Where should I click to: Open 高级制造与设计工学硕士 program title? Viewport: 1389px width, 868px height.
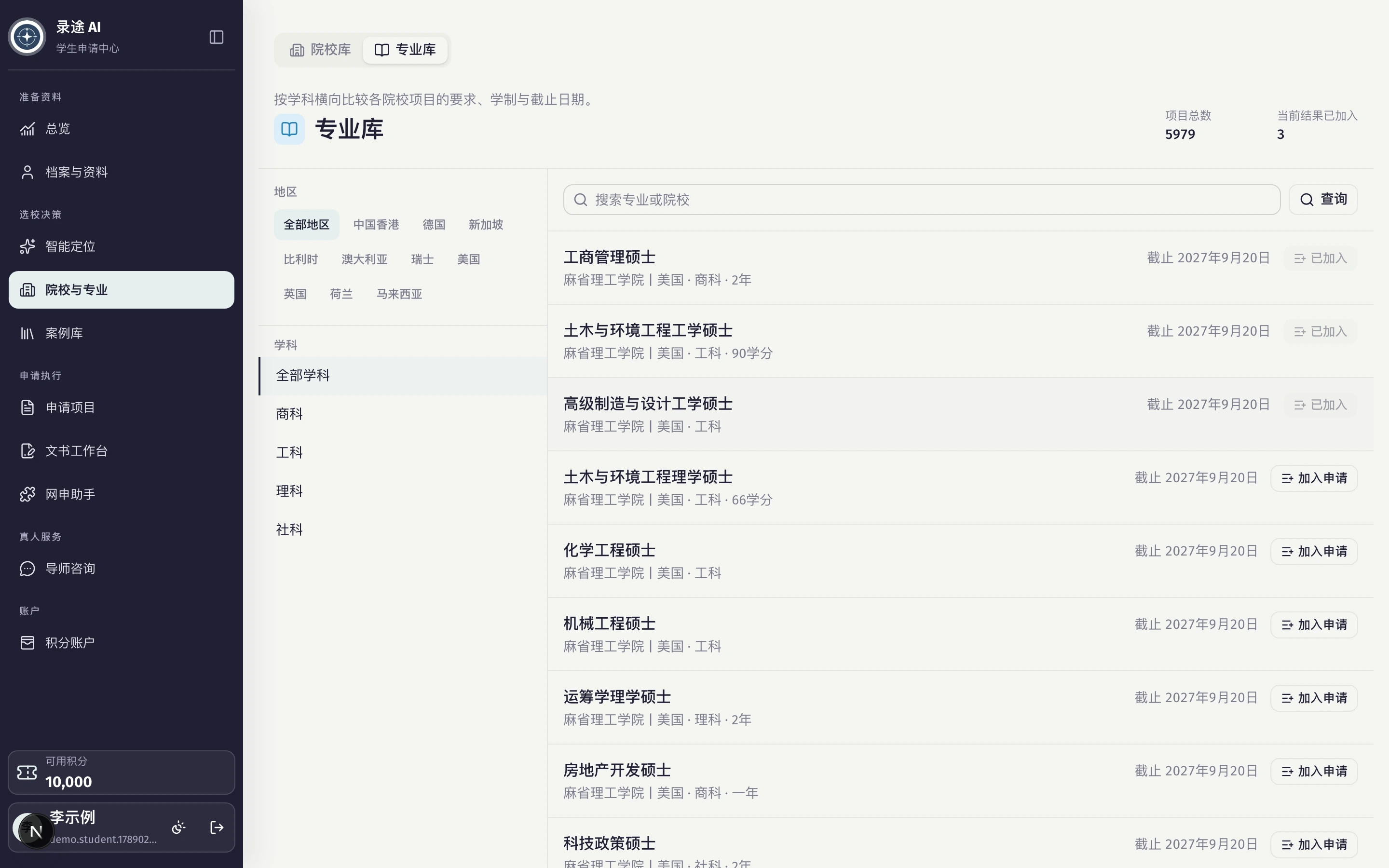pyautogui.click(x=648, y=404)
